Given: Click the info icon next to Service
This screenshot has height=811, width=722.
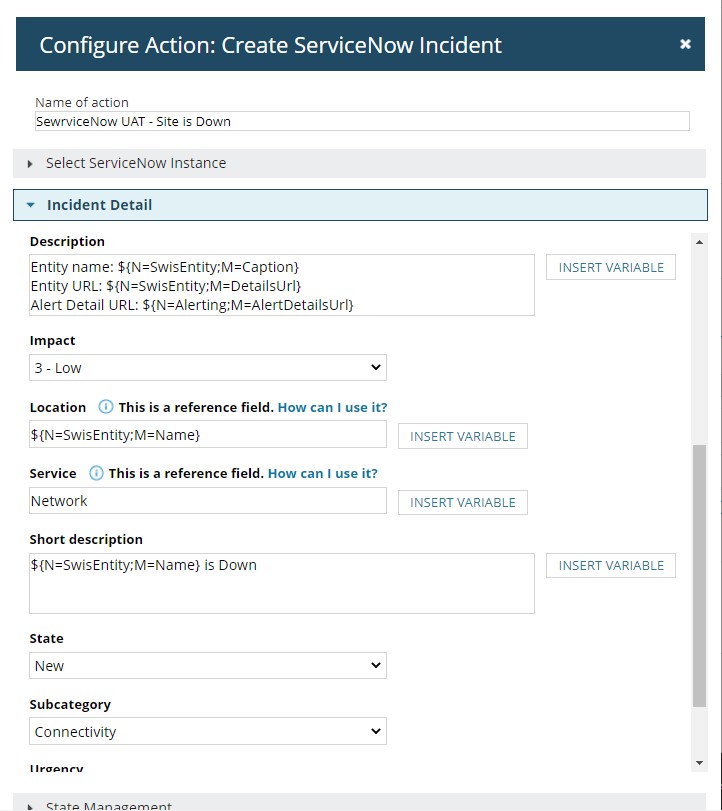Looking at the screenshot, I should (x=96, y=473).
